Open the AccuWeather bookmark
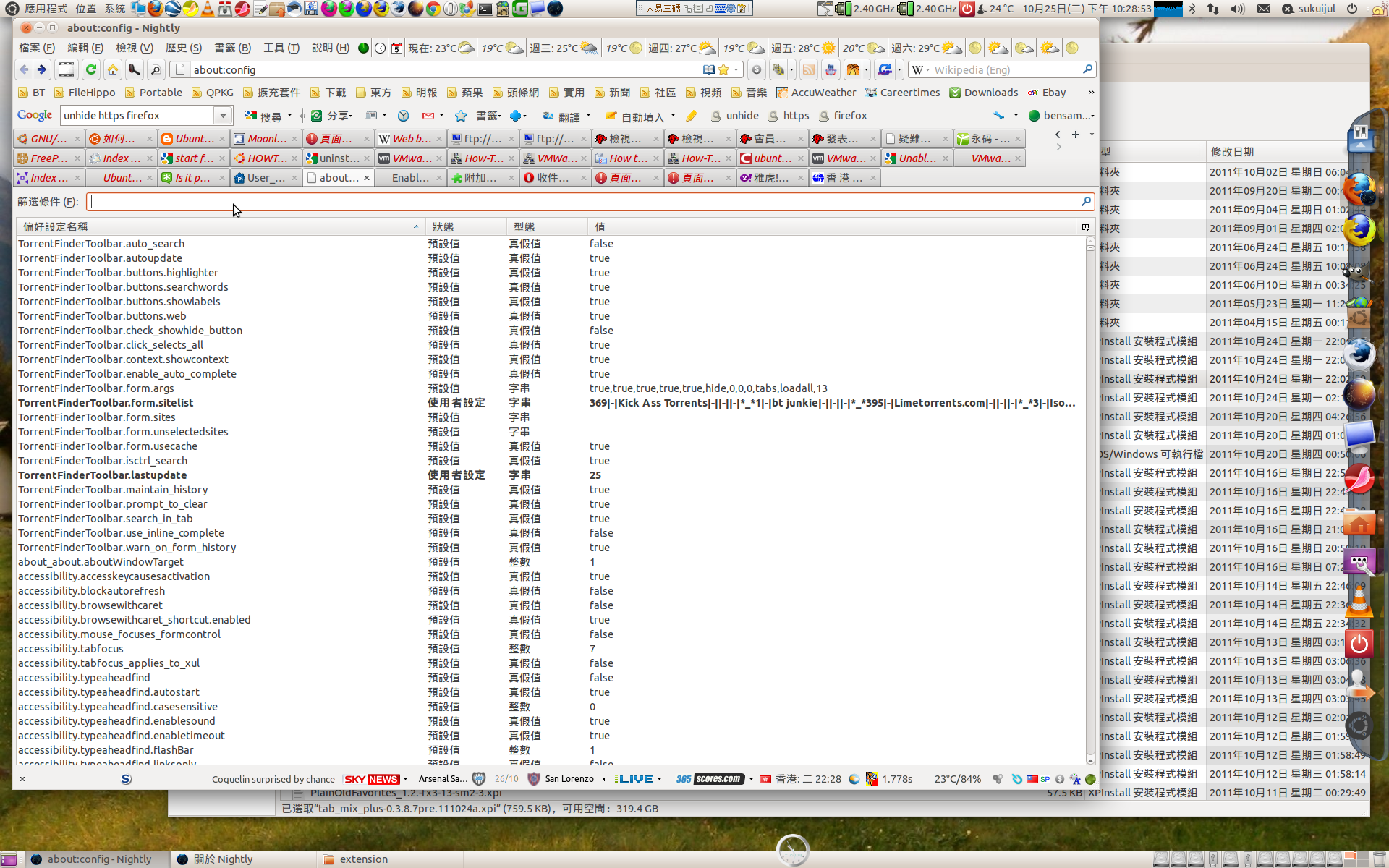 click(x=815, y=93)
